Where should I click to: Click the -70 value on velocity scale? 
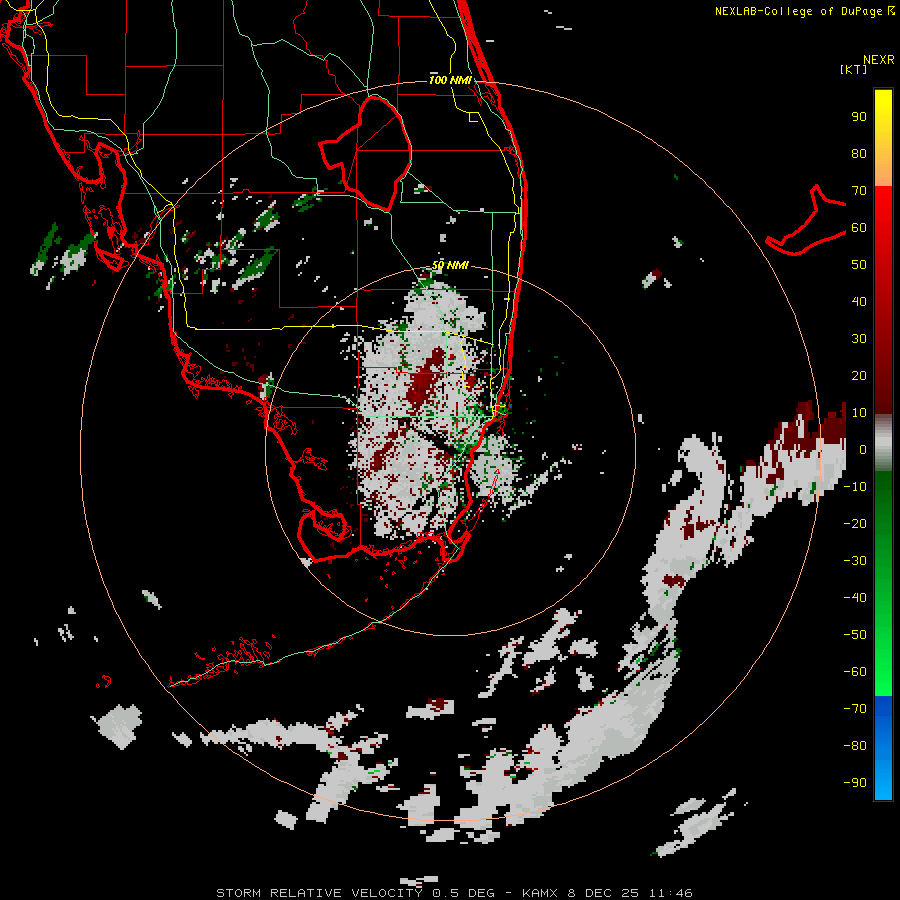point(855,709)
